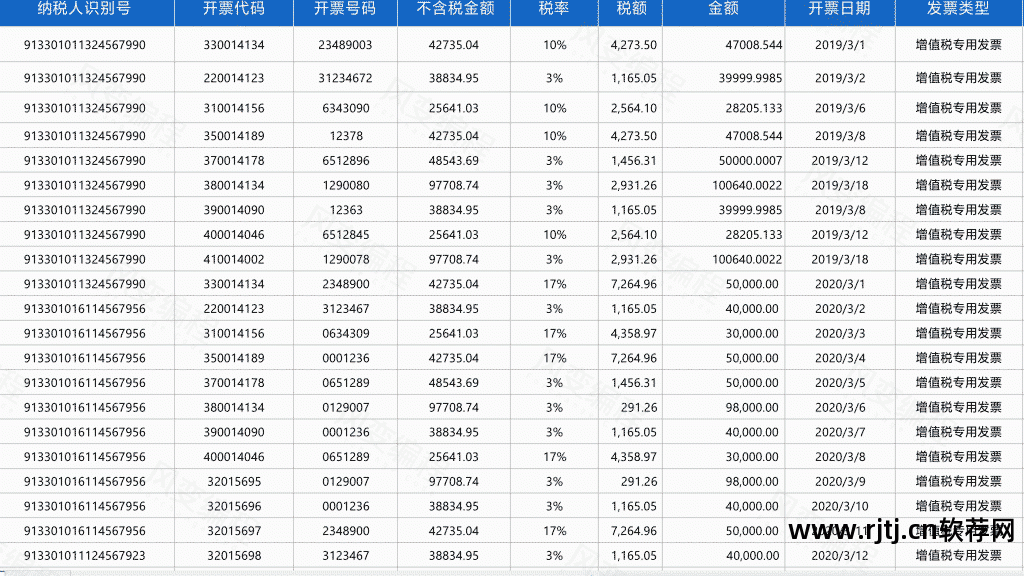Click amount 39999.9985 in the 2019/3/2 row

[x=750, y=78]
